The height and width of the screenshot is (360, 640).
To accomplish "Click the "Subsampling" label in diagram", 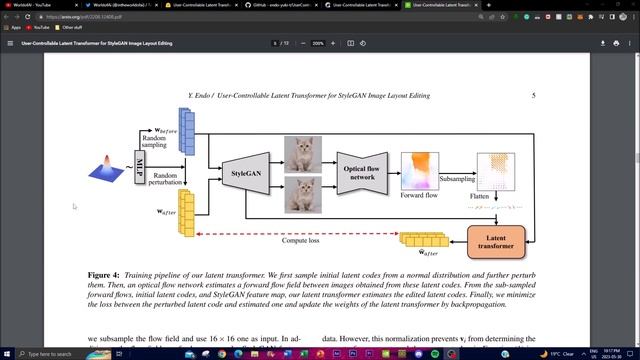I will point(457,179).
